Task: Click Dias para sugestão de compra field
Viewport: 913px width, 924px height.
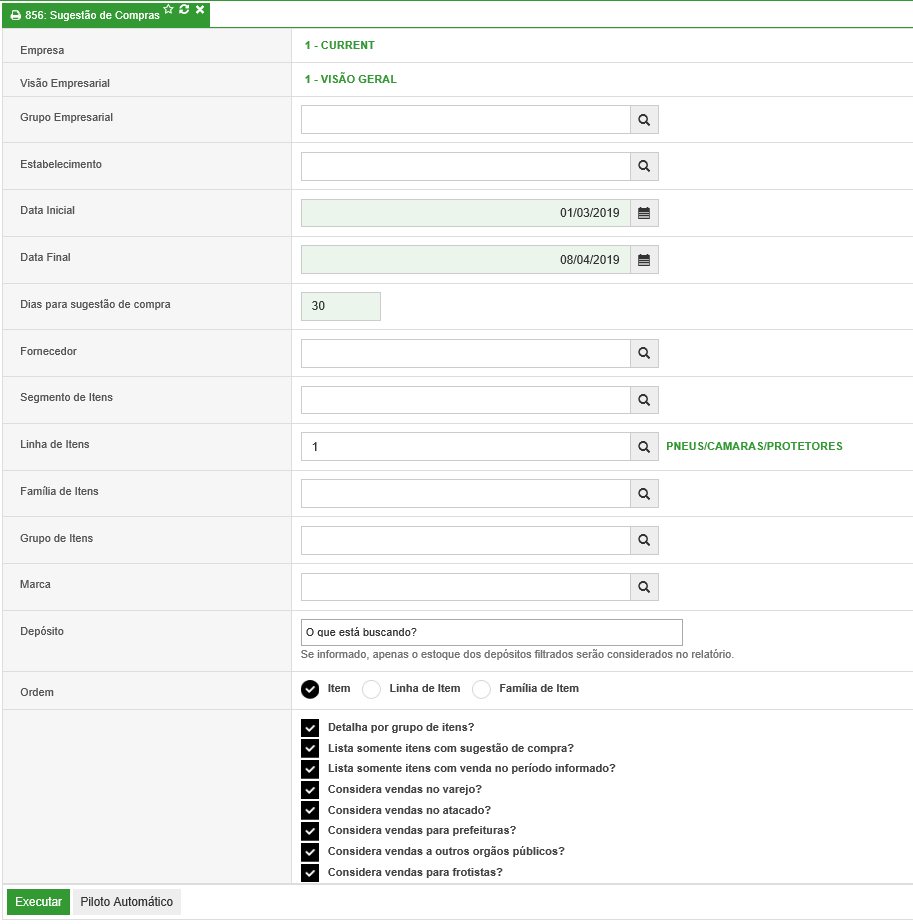Action: 341,306
